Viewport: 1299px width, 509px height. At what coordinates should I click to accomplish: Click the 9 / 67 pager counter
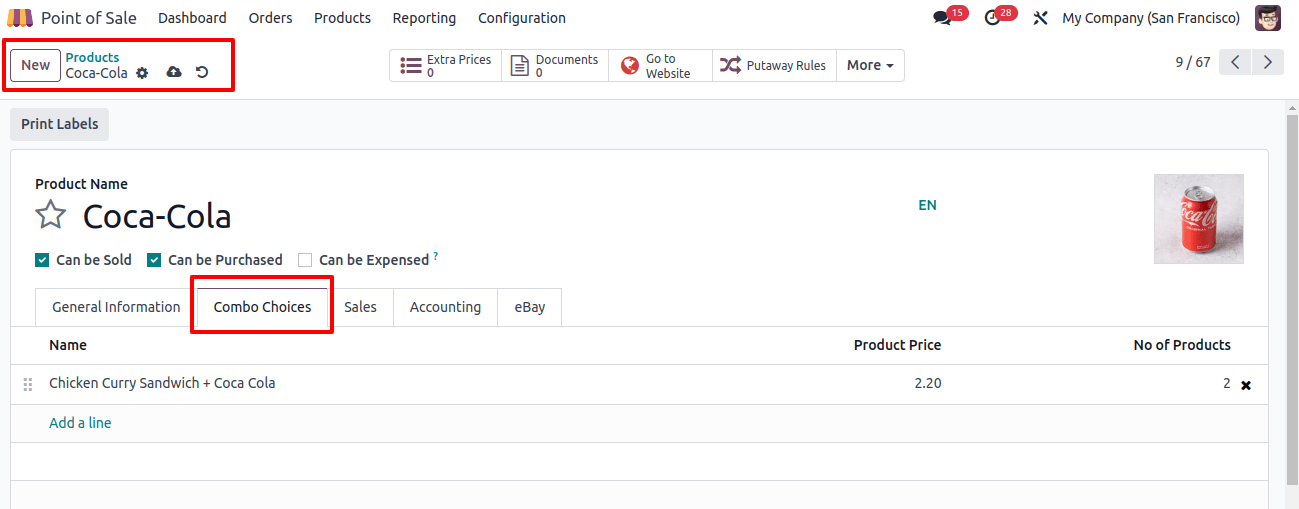click(x=1193, y=62)
